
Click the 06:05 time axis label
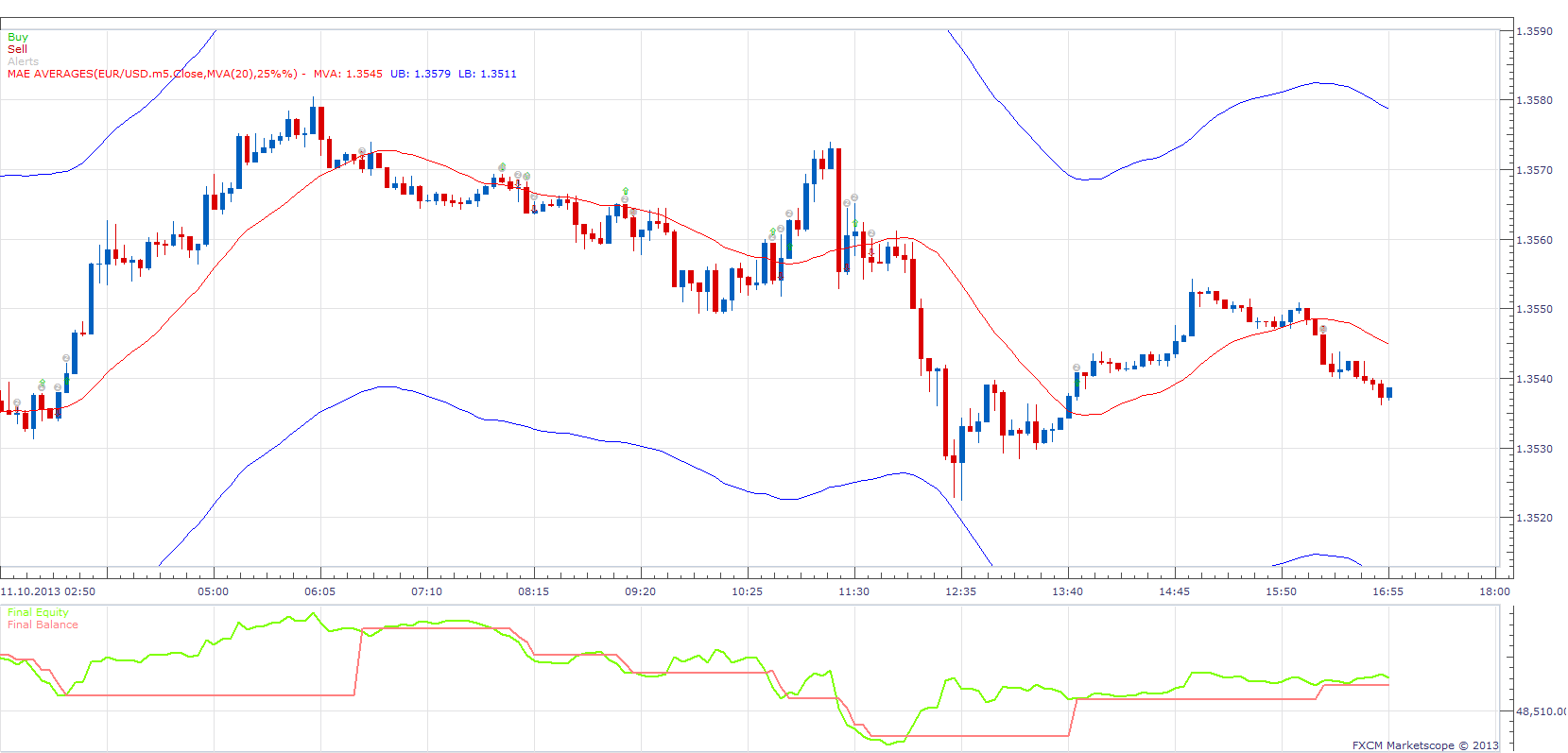pyautogui.click(x=319, y=591)
